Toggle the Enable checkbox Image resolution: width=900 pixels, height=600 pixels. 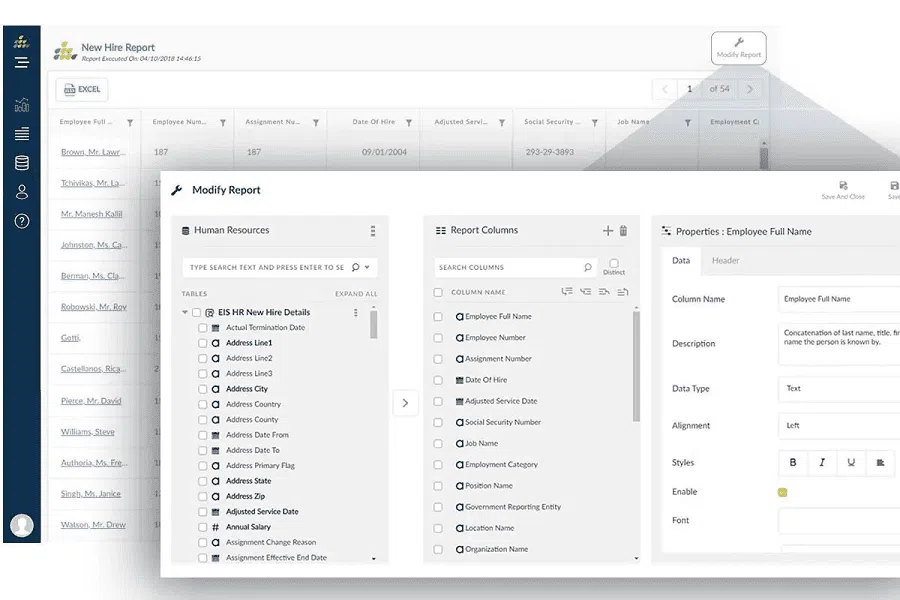(782, 492)
